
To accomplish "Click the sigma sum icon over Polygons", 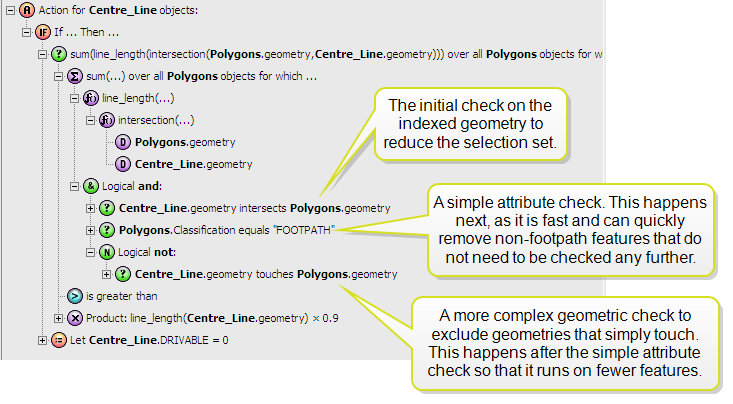I will [74, 76].
